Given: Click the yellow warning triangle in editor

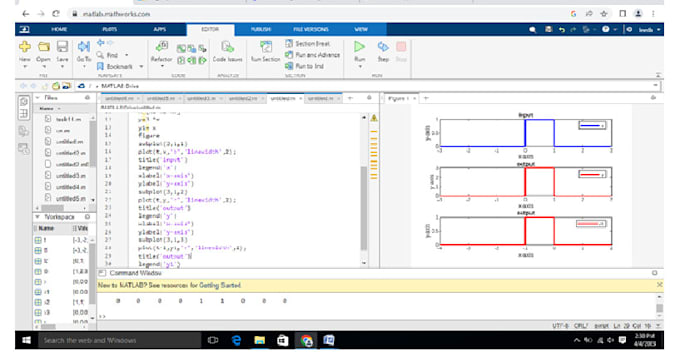Looking at the screenshot, I should tap(374, 117).
